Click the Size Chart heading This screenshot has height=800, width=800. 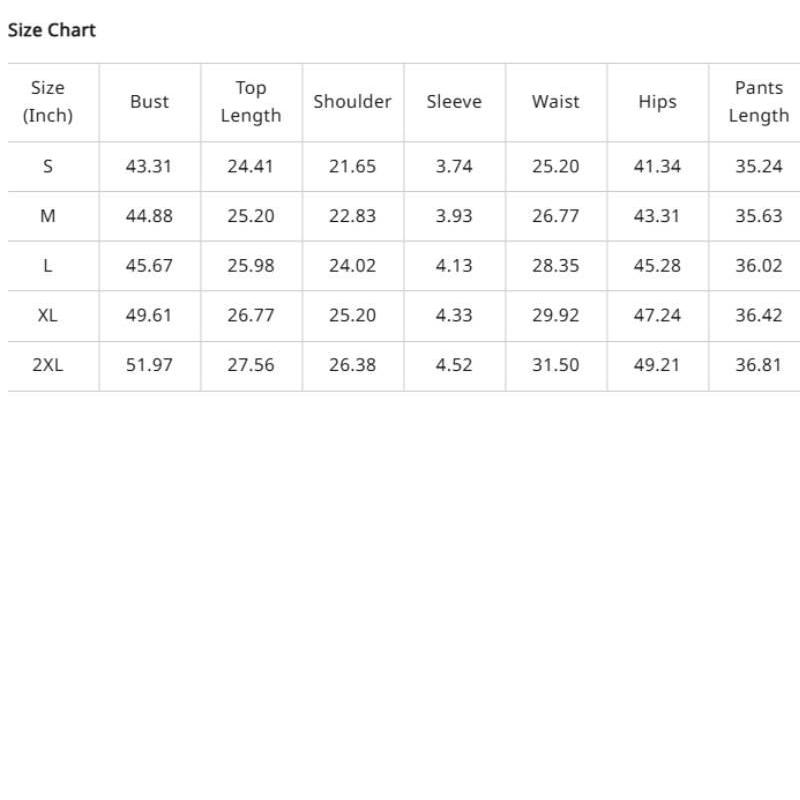tap(52, 30)
